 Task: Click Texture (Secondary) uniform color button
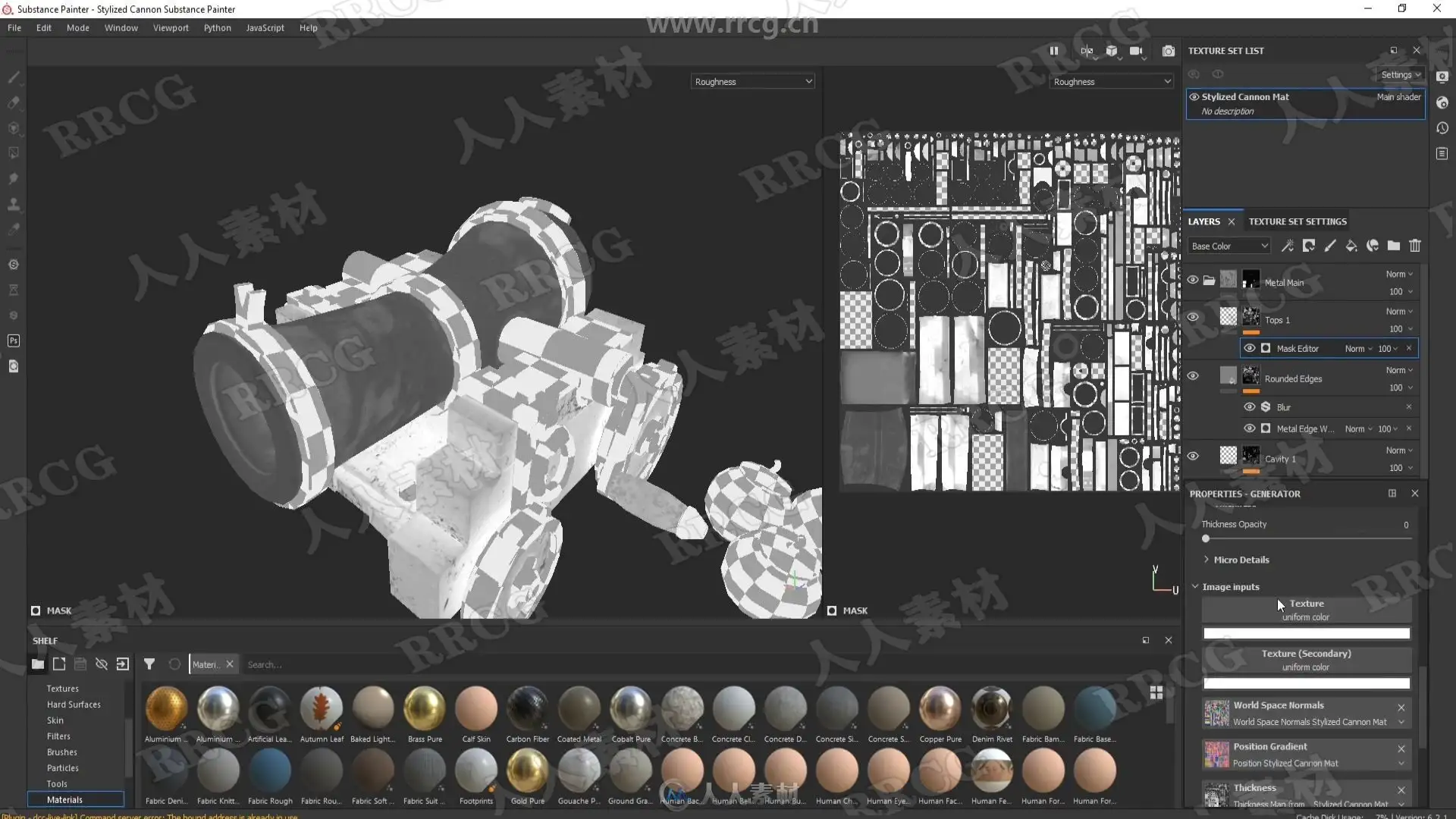tap(1306, 661)
